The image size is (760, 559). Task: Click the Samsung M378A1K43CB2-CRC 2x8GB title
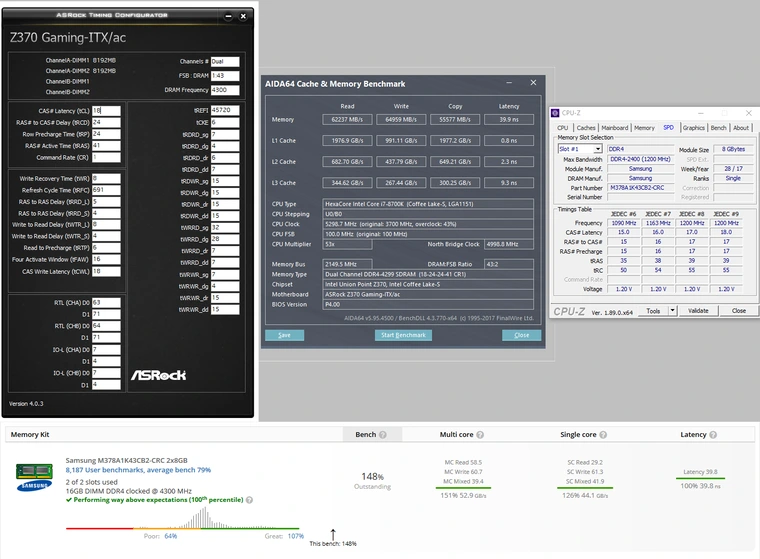(x=127, y=461)
